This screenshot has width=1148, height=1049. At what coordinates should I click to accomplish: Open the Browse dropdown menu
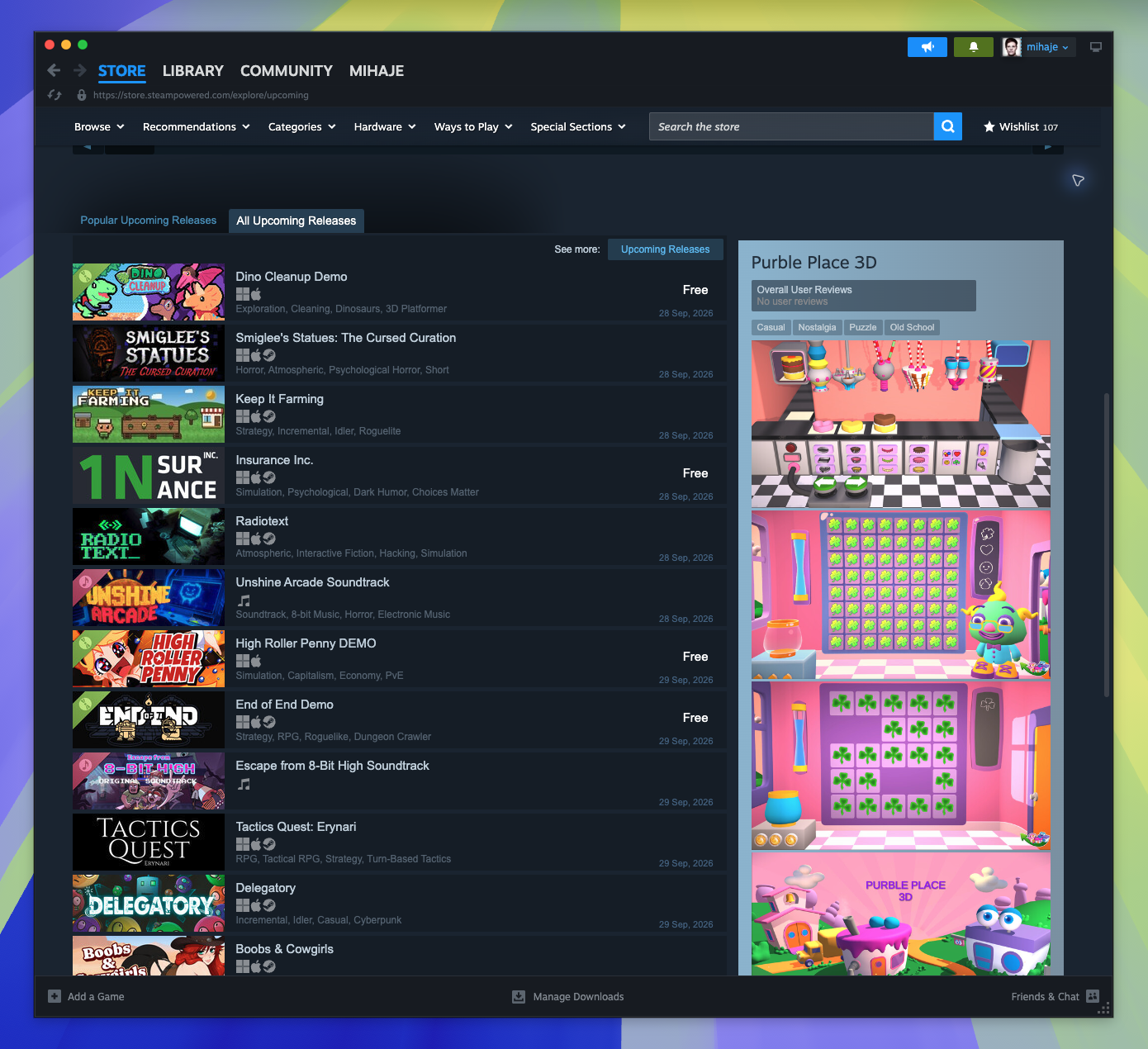99,126
